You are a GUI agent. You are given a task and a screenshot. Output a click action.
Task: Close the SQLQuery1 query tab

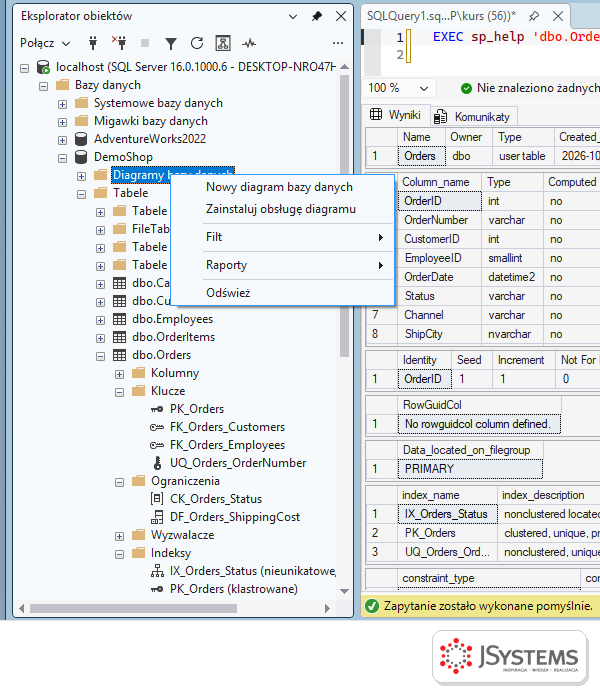pyautogui.click(x=558, y=16)
